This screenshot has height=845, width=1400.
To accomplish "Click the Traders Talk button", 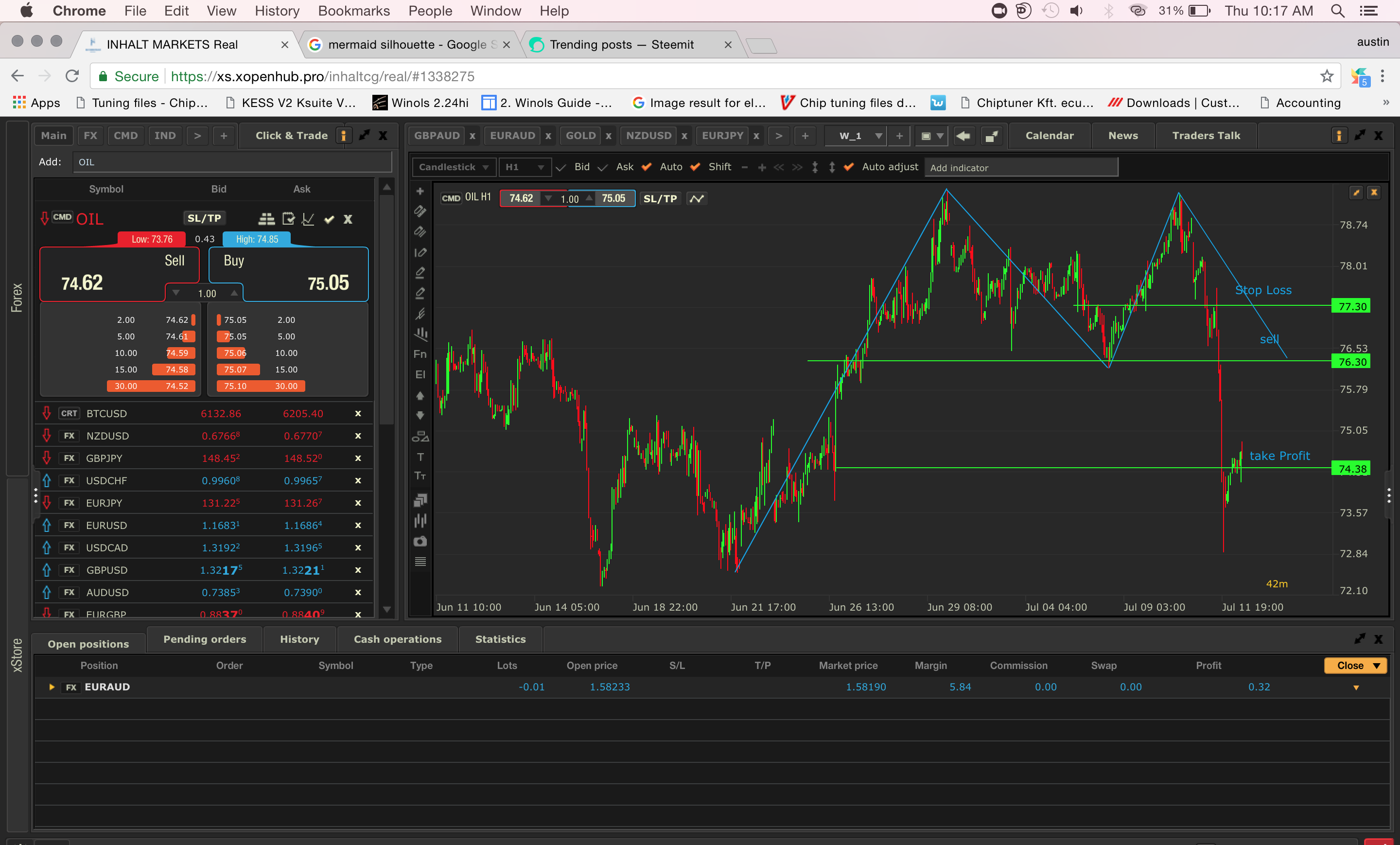I will (1206, 135).
